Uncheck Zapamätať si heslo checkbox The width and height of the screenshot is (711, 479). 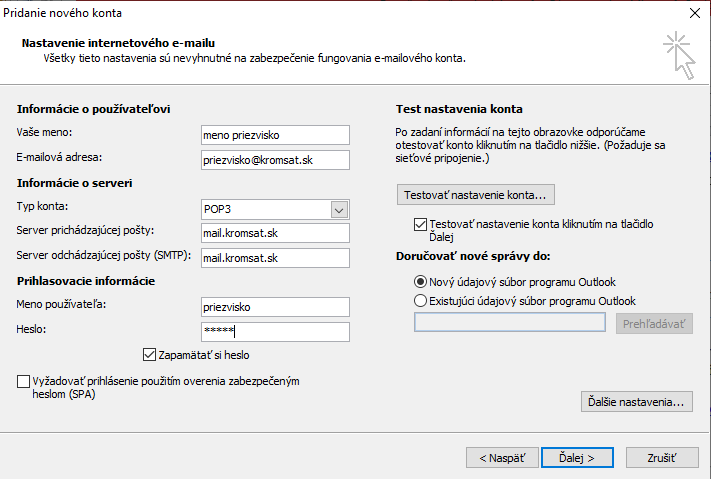tap(149, 355)
